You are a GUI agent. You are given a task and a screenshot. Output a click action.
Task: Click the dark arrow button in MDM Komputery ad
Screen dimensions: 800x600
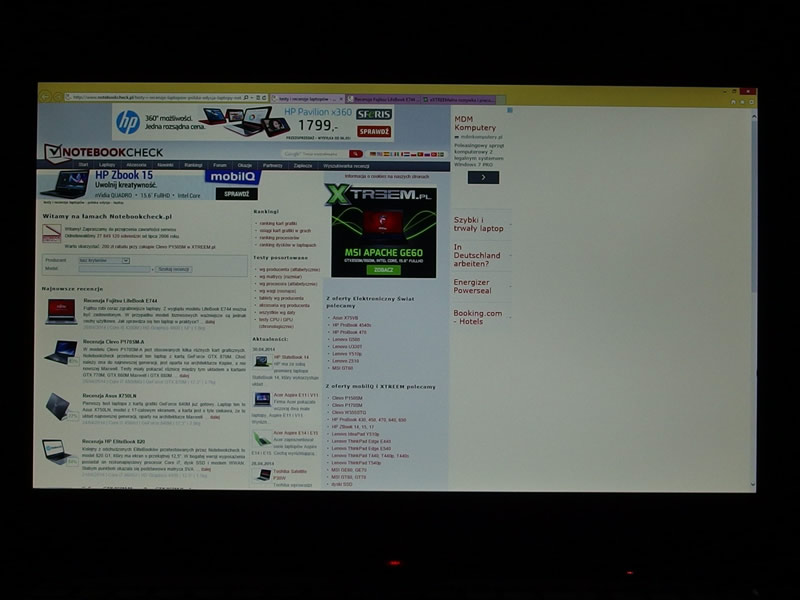pos(483,177)
